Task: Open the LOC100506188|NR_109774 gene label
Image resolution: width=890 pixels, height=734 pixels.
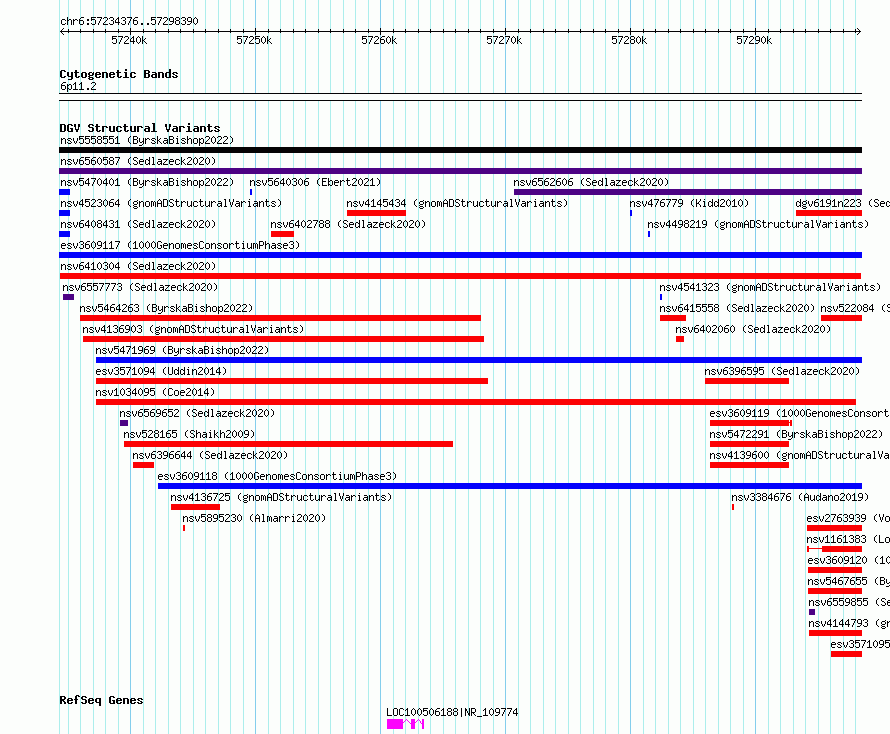Action: [452, 712]
